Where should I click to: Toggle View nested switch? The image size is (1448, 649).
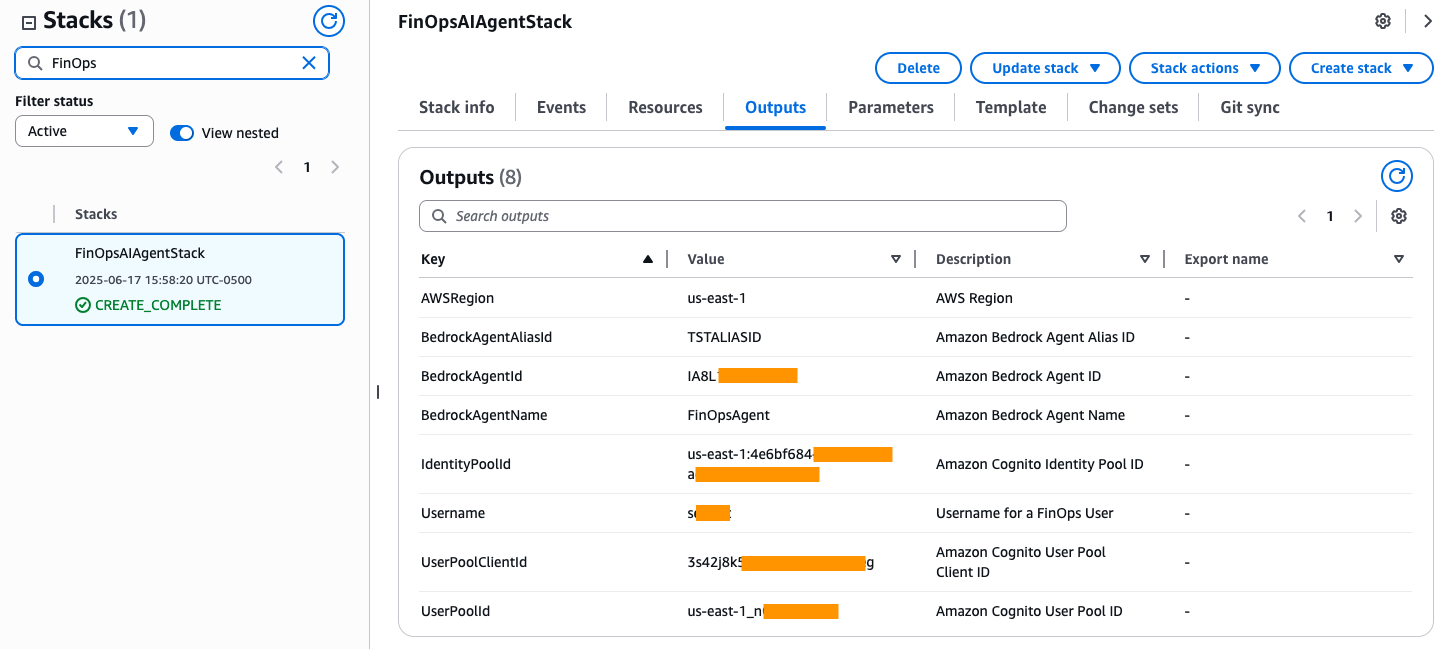181,133
